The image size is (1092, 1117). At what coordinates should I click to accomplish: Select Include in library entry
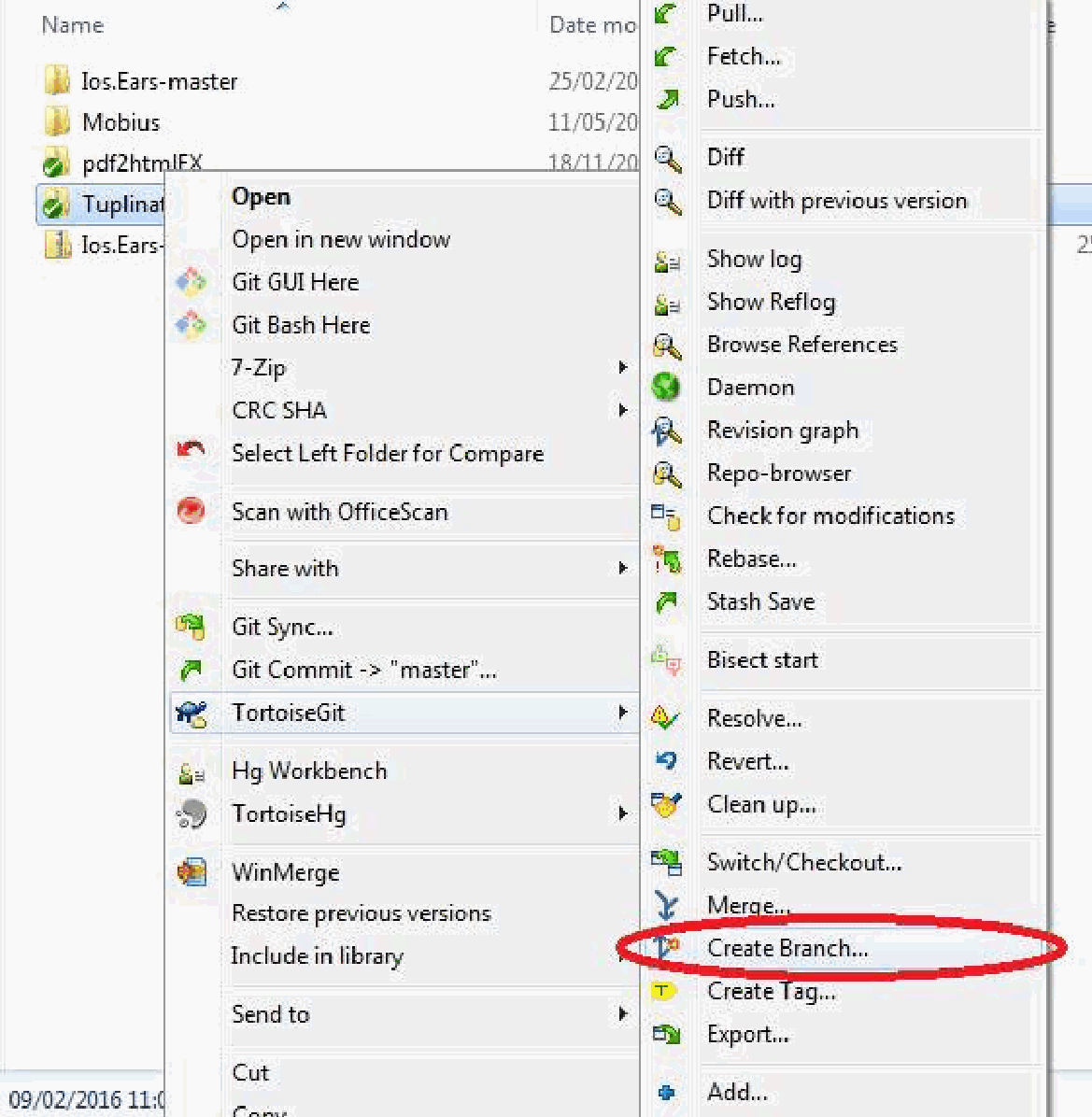(317, 956)
